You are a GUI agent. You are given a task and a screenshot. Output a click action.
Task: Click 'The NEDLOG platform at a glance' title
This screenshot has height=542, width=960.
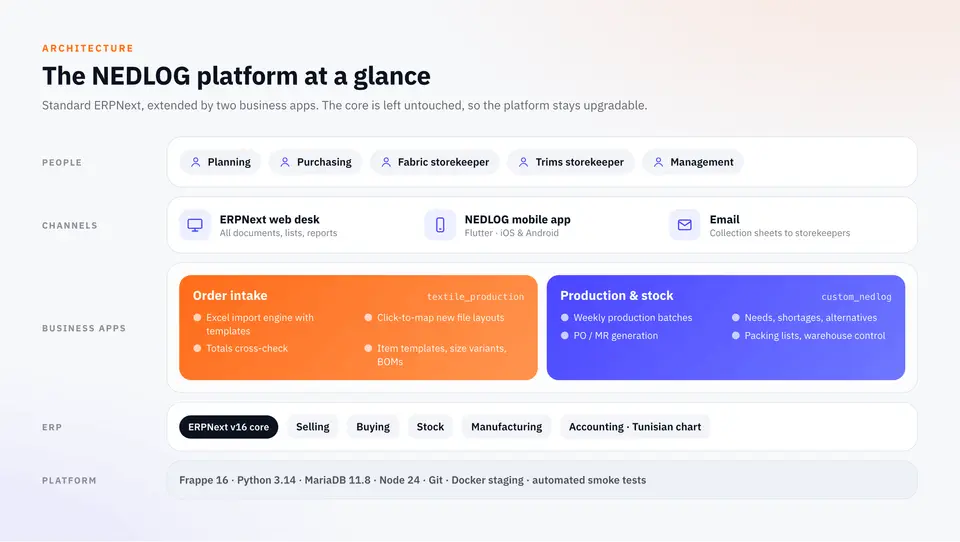tap(236, 76)
